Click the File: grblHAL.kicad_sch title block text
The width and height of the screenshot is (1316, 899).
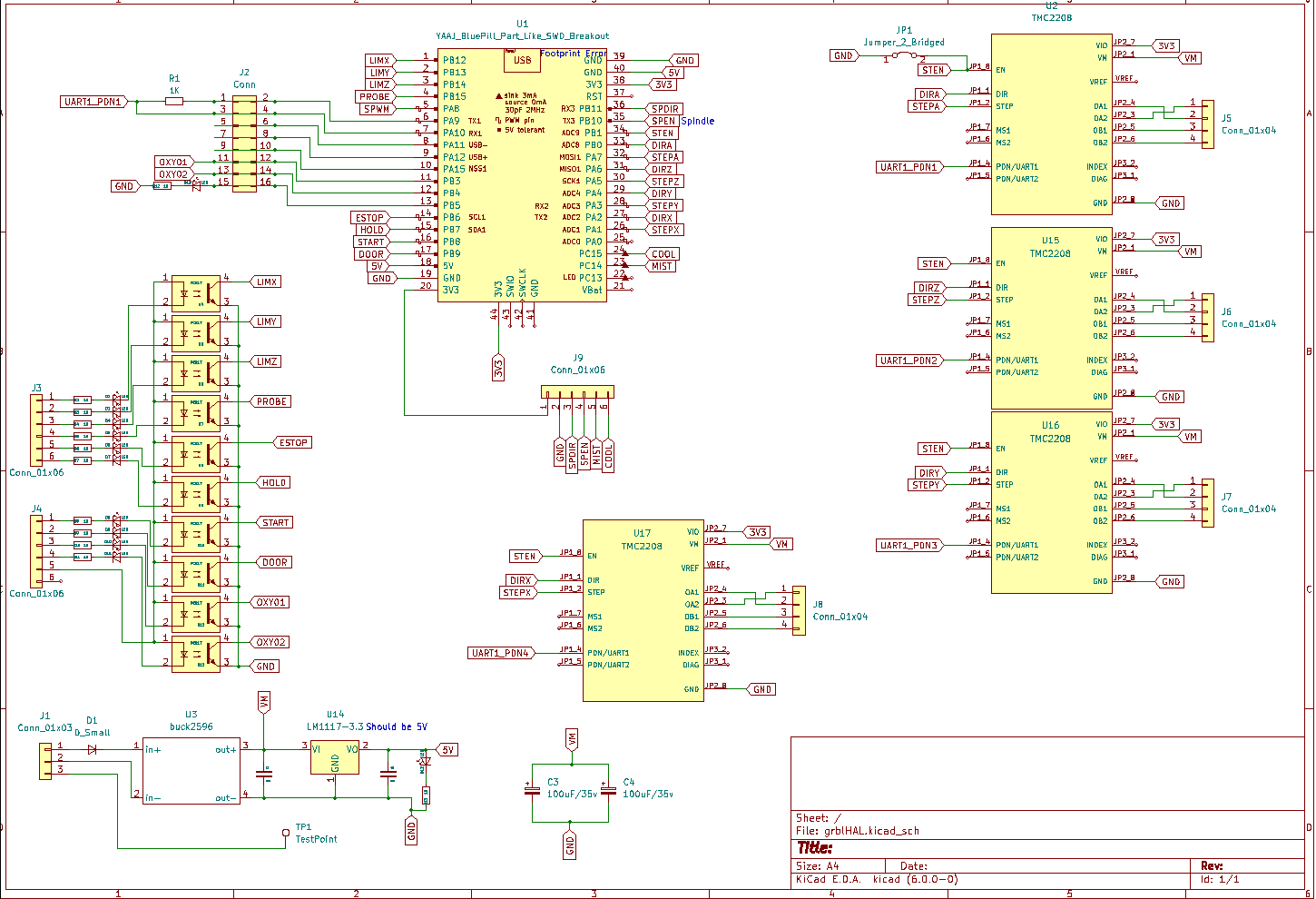pyautogui.click(x=858, y=831)
